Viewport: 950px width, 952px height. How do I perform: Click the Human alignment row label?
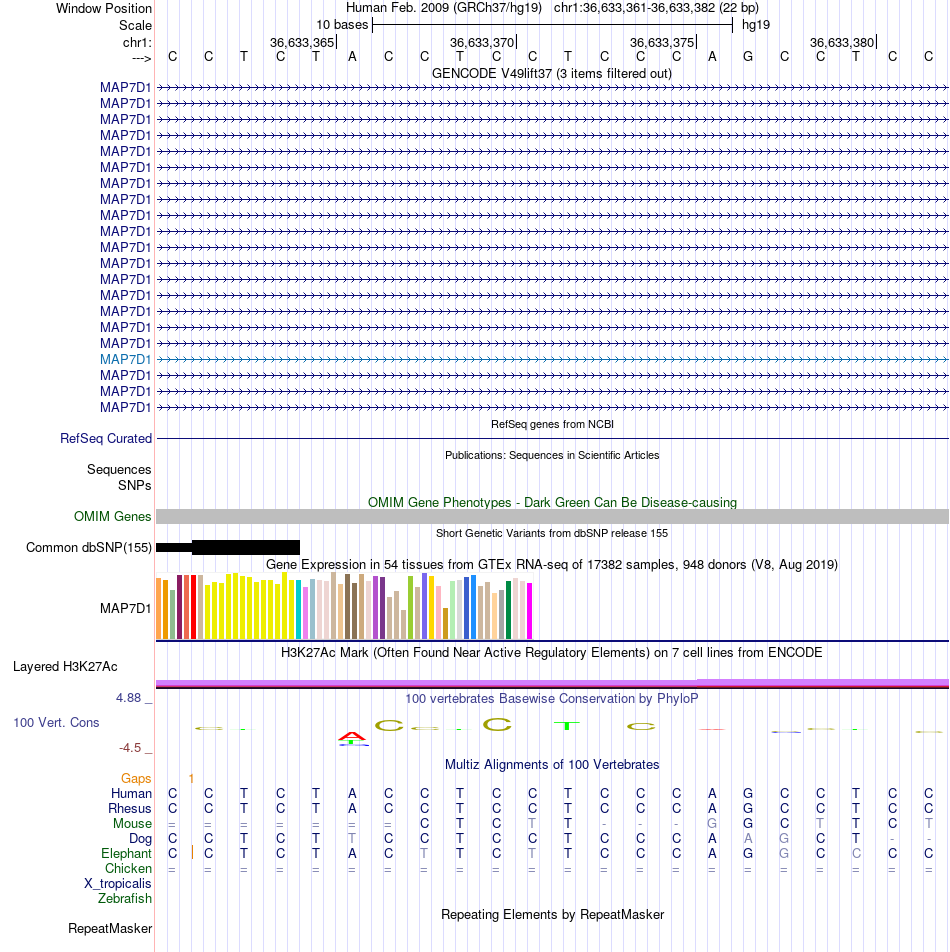(131, 794)
